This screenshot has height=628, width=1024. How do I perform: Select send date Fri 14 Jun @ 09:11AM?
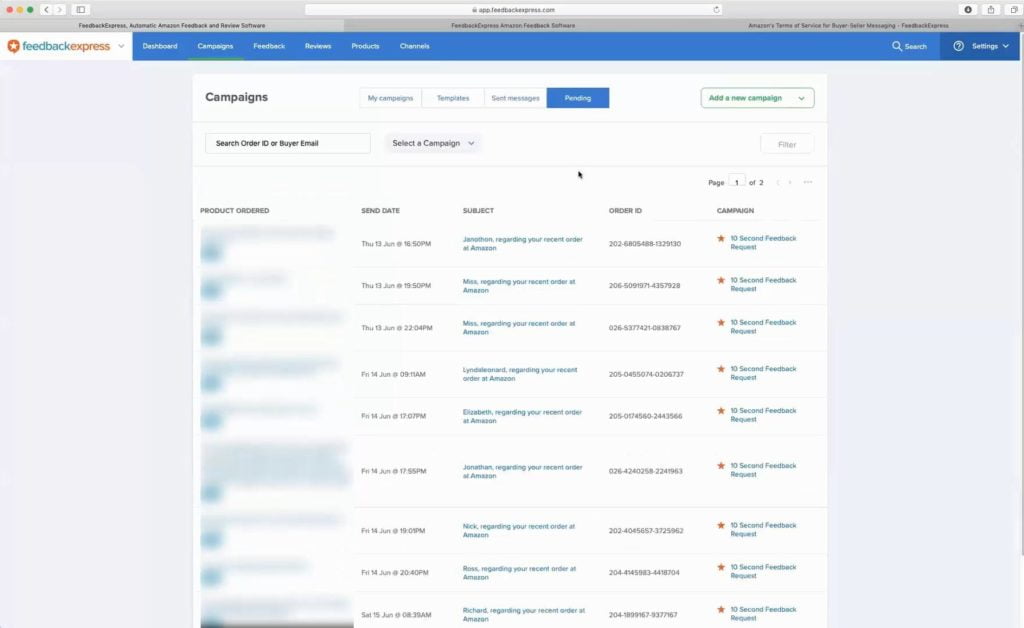click(x=393, y=375)
